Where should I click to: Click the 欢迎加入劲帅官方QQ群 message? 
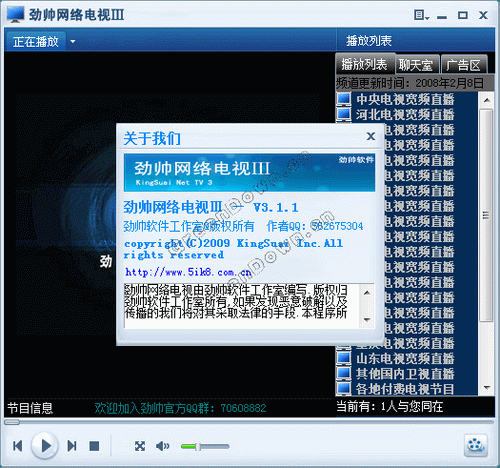[x=180, y=408]
